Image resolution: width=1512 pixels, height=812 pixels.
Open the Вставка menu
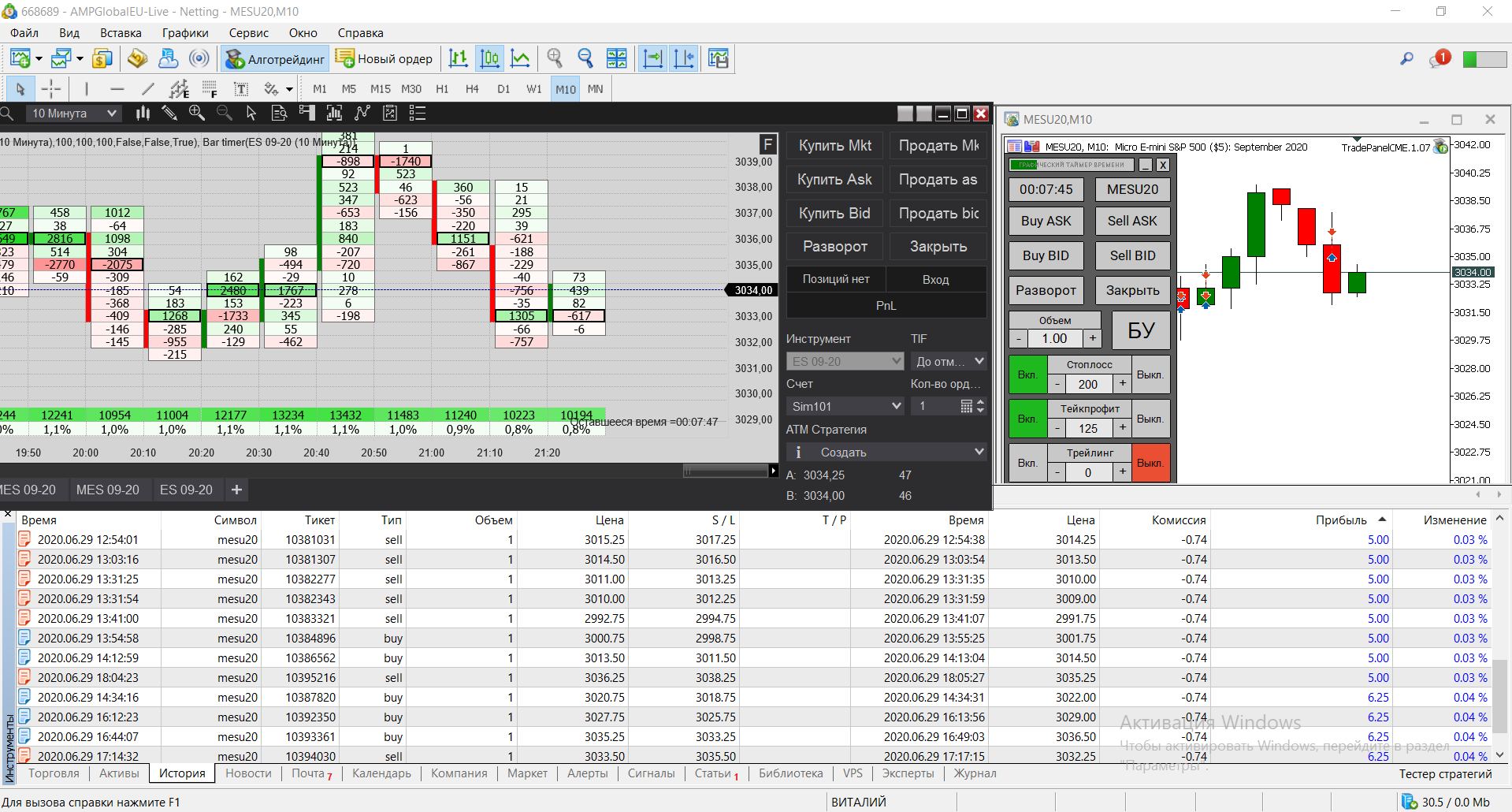coord(121,33)
